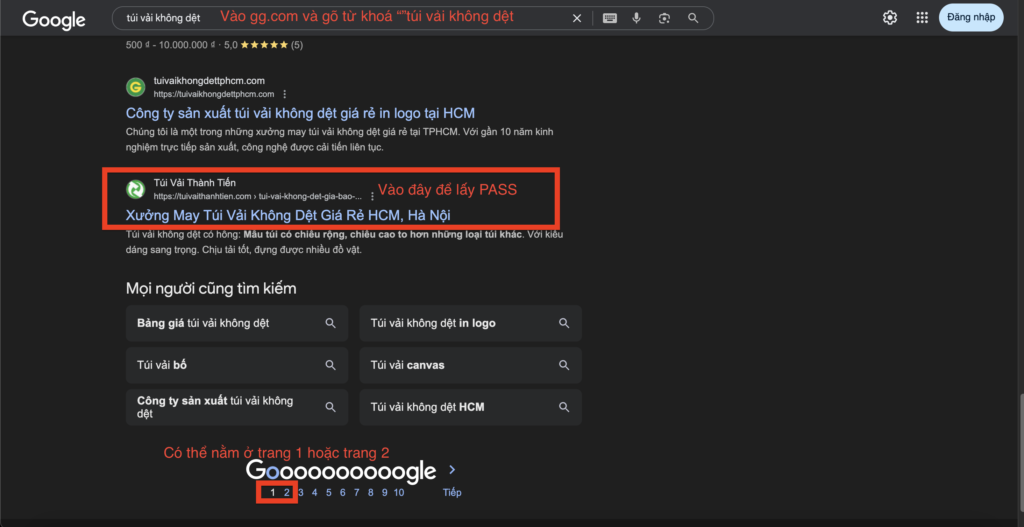1024x527 pixels.
Task: Choose Túi vải không dệt HCM suggestion
Action: (x=470, y=407)
